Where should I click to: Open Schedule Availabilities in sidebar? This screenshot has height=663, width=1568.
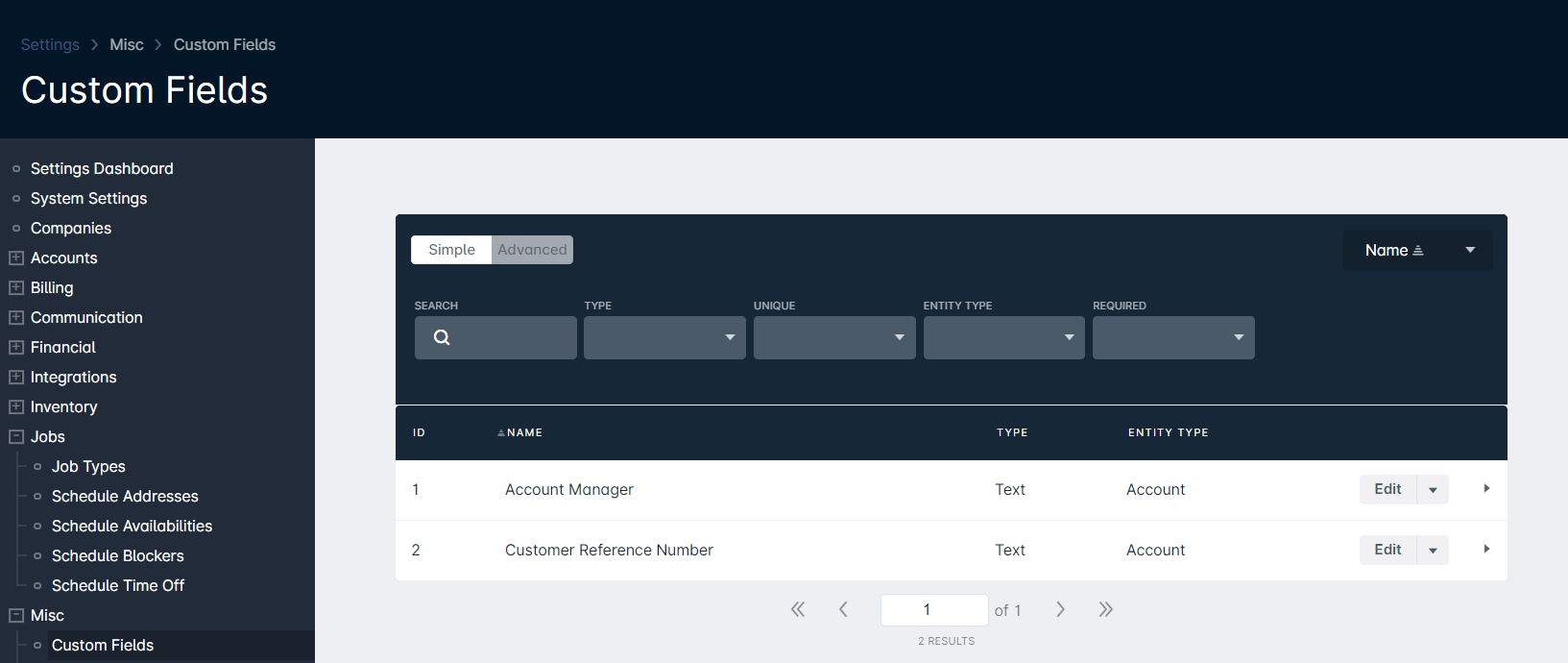point(132,526)
